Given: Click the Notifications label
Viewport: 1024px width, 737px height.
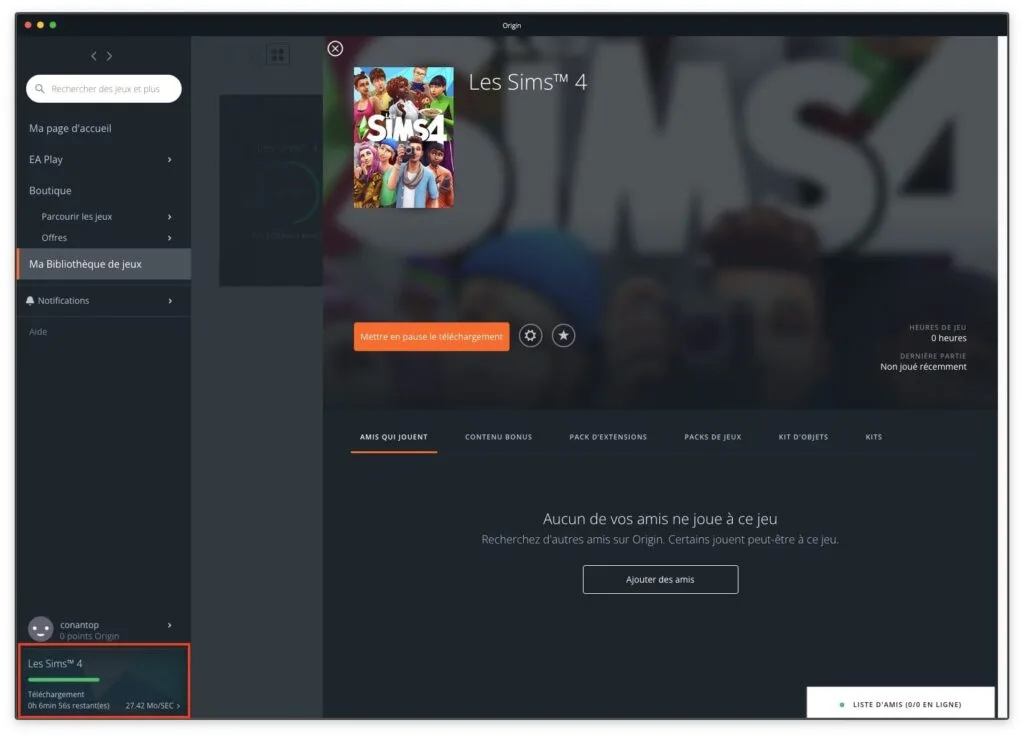Looking at the screenshot, I should [63, 300].
